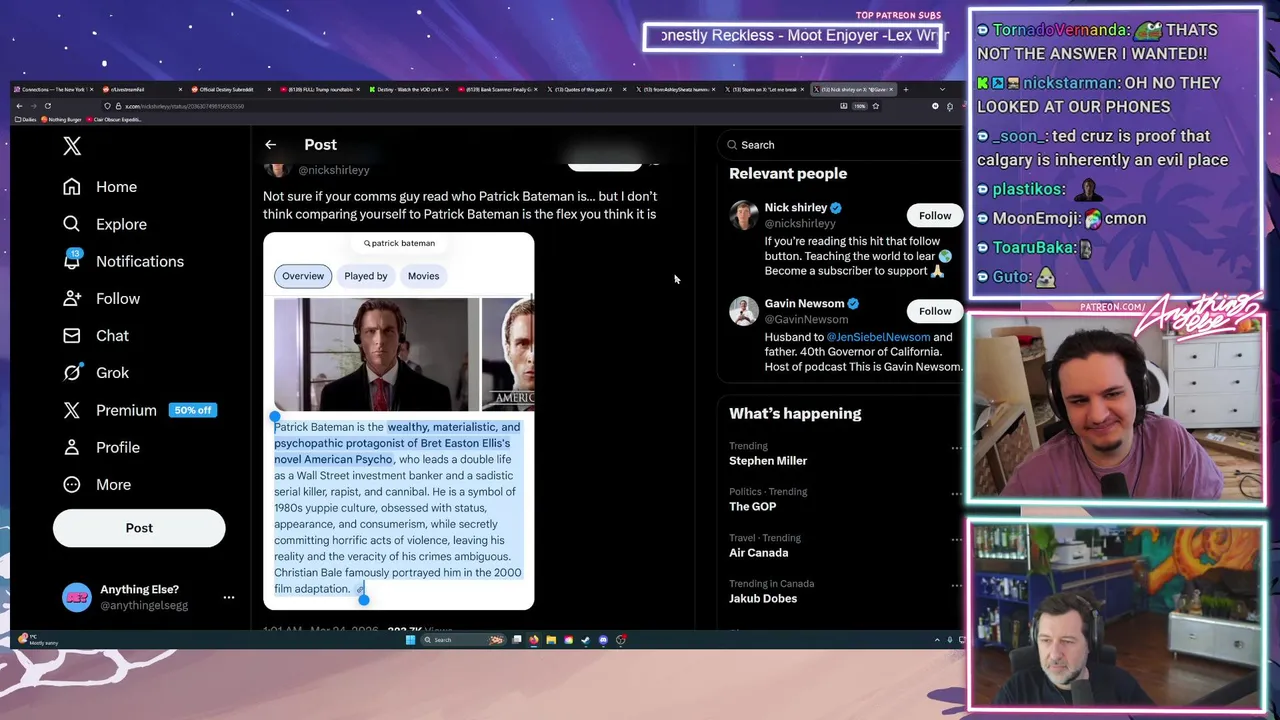Image resolution: width=1280 pixels, height=720 pixels.
Task: Open trending topic Jakub Dobes
Action: (x=763, y=599)
